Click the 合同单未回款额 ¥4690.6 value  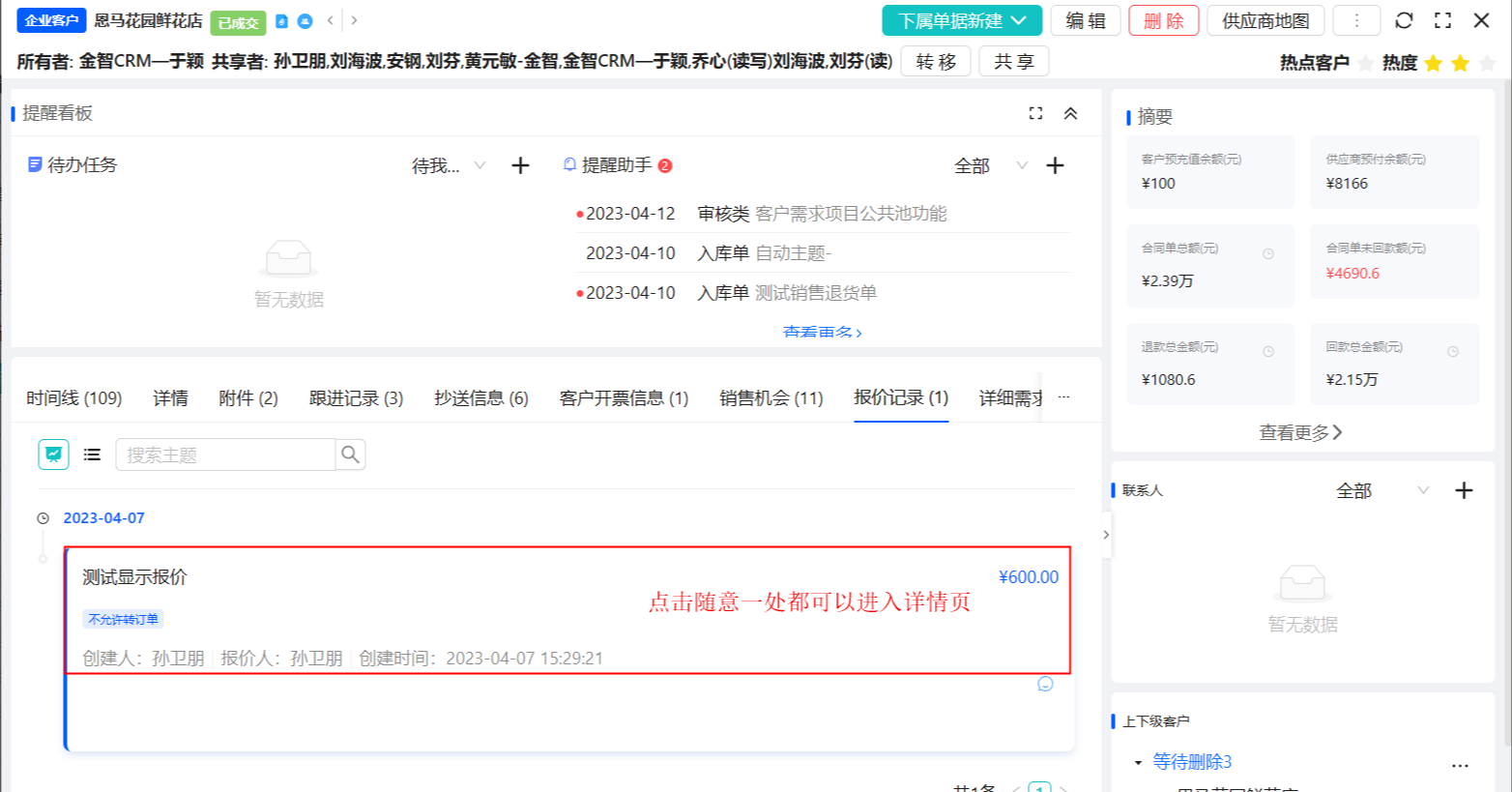(1352, 274)
